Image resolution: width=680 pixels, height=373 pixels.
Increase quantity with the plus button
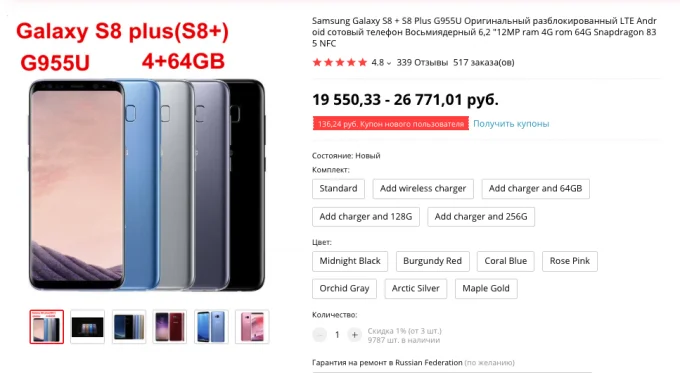coord(354,335)
